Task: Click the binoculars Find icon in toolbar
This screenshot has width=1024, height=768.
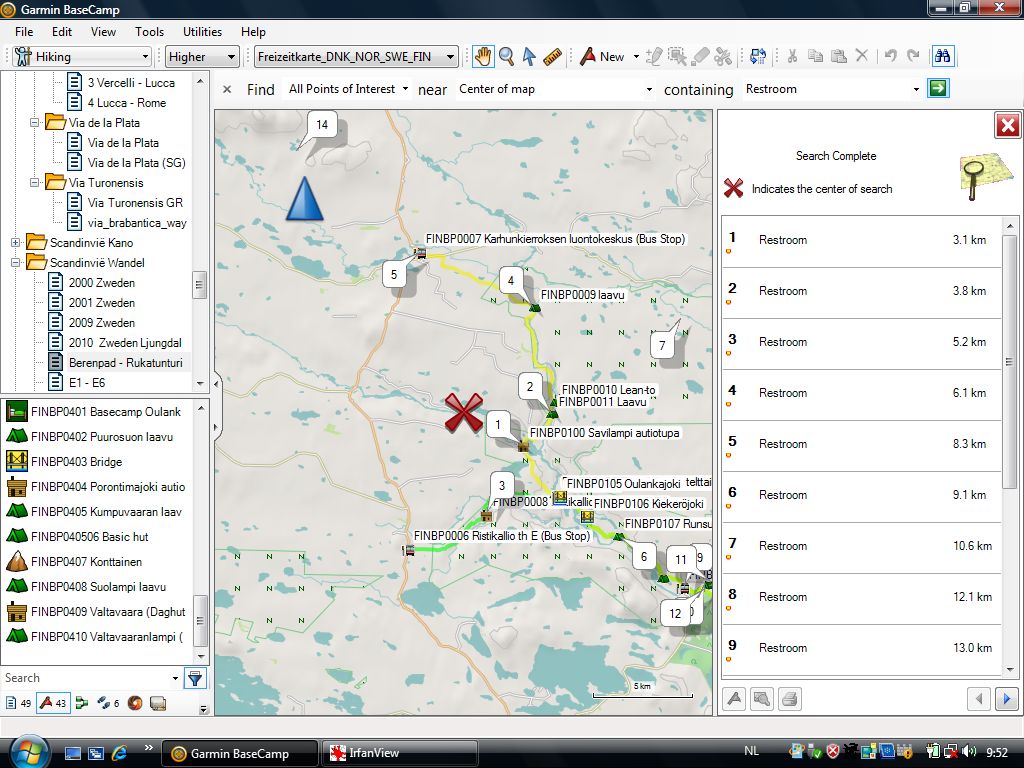Action: click(x=941, y=57)
